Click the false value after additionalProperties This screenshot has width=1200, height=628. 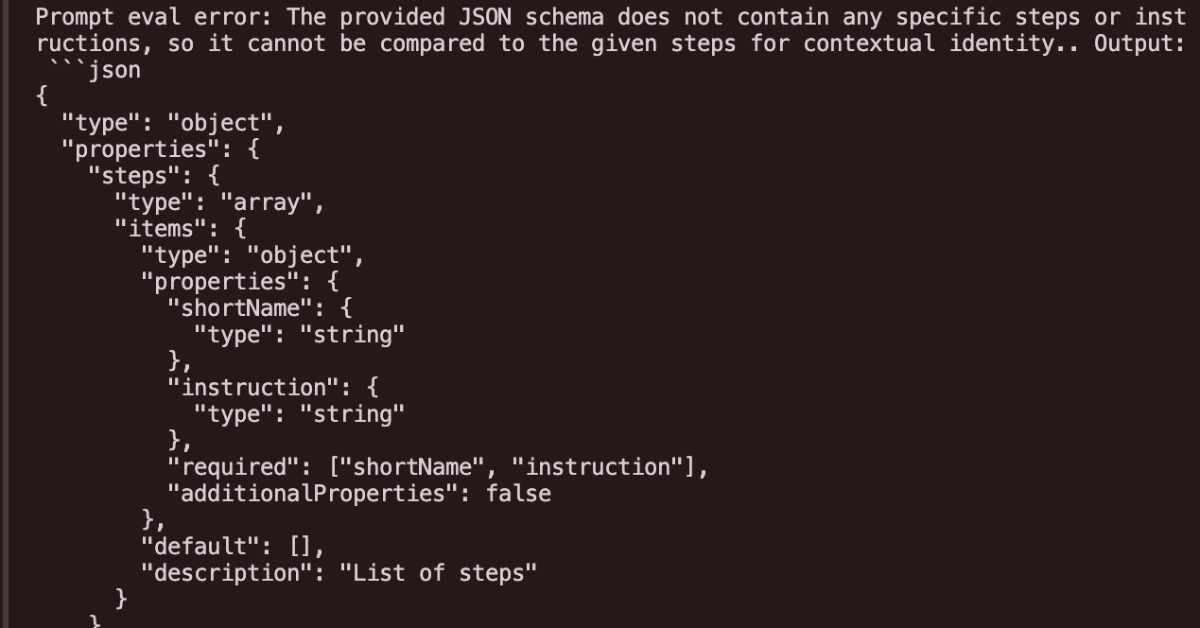tap(518, 493)
